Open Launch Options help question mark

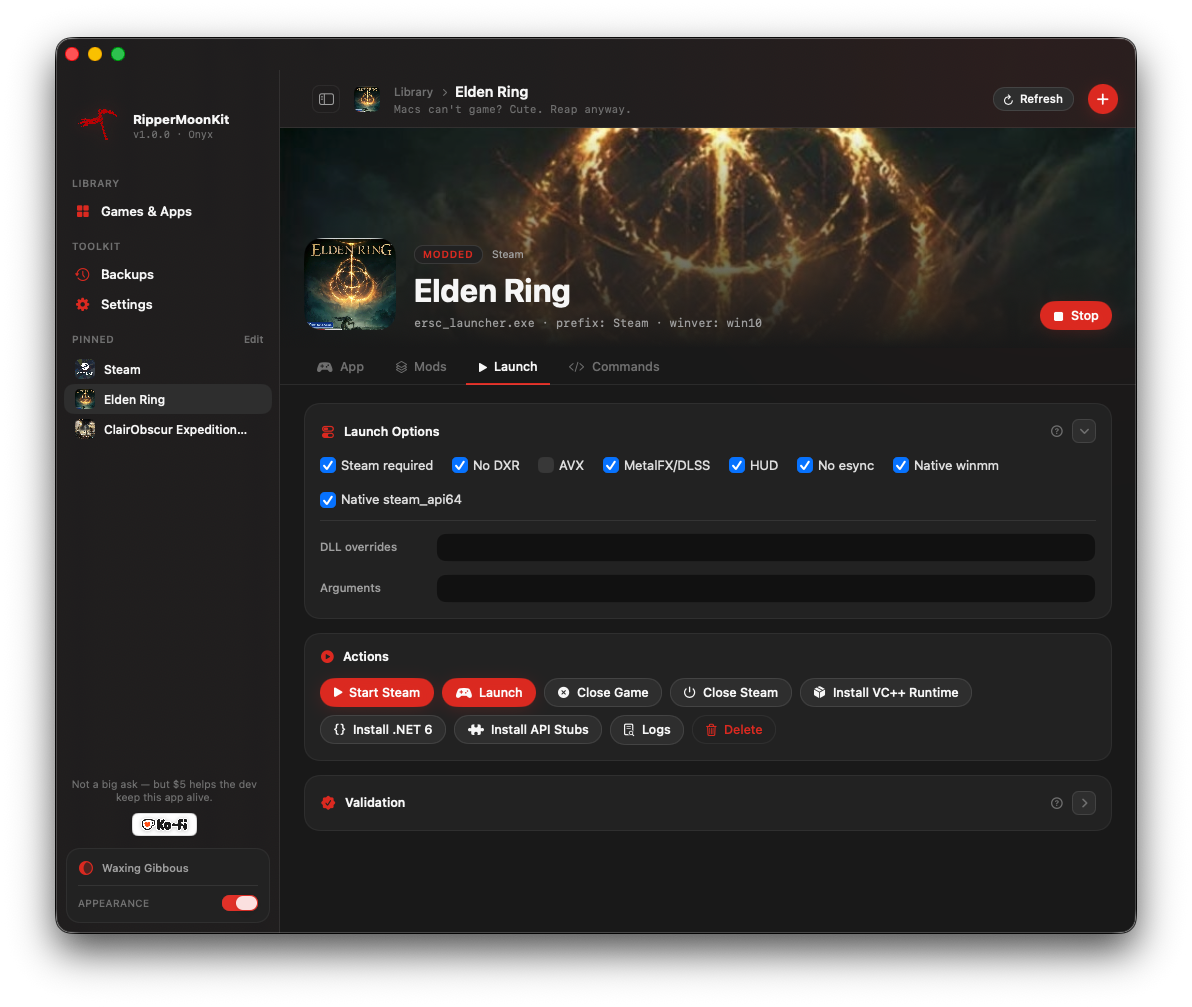[x=1057, y=432]
